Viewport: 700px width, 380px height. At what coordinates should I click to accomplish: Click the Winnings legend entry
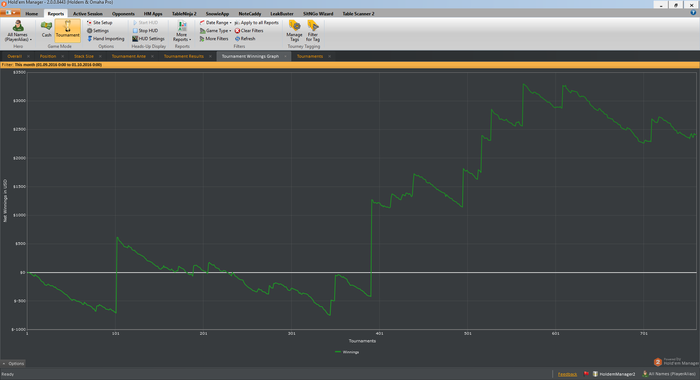pos(347,352)
